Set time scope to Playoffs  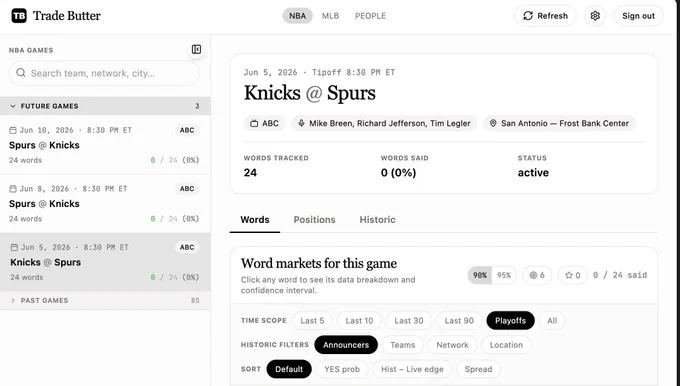[x=510, y=321]
